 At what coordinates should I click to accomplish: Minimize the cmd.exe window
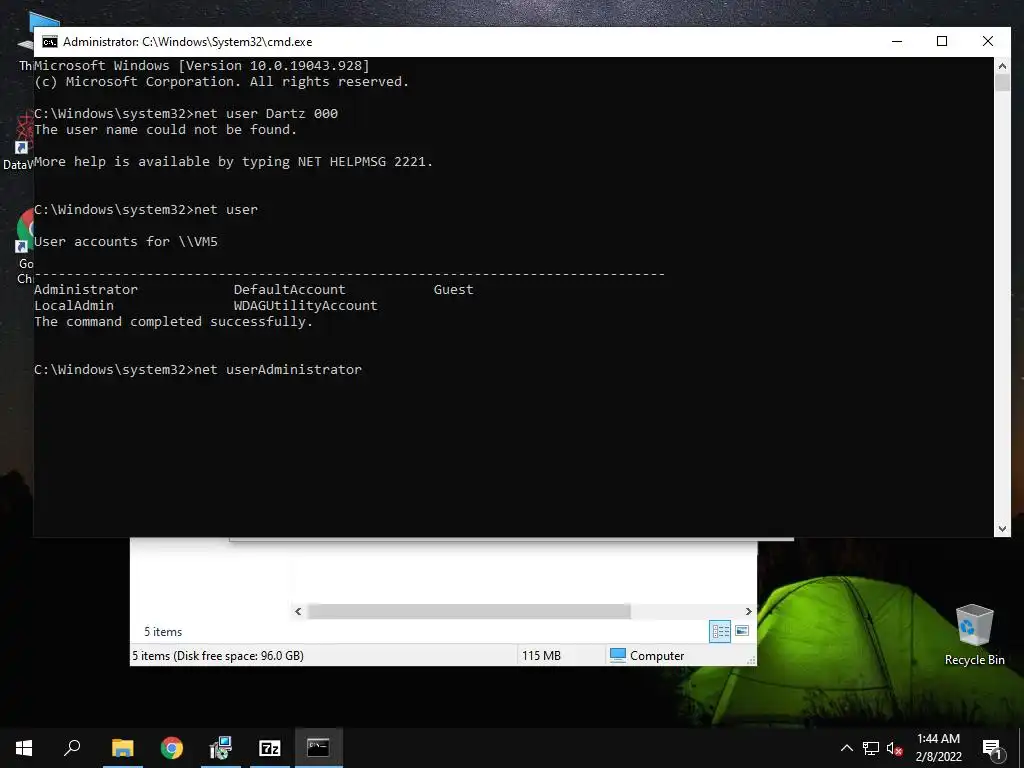[897, 42]
